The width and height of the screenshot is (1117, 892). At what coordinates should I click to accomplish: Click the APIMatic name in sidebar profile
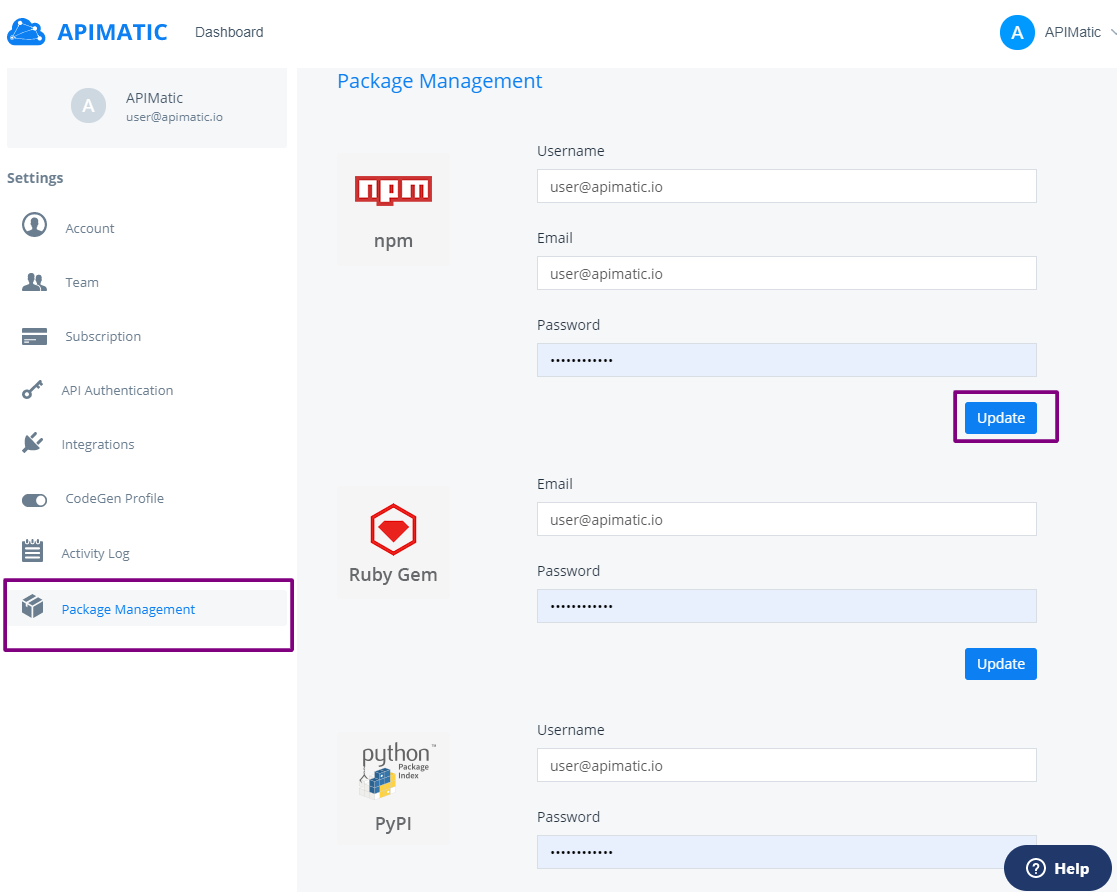pyautogui.click(x=155, y=98)
